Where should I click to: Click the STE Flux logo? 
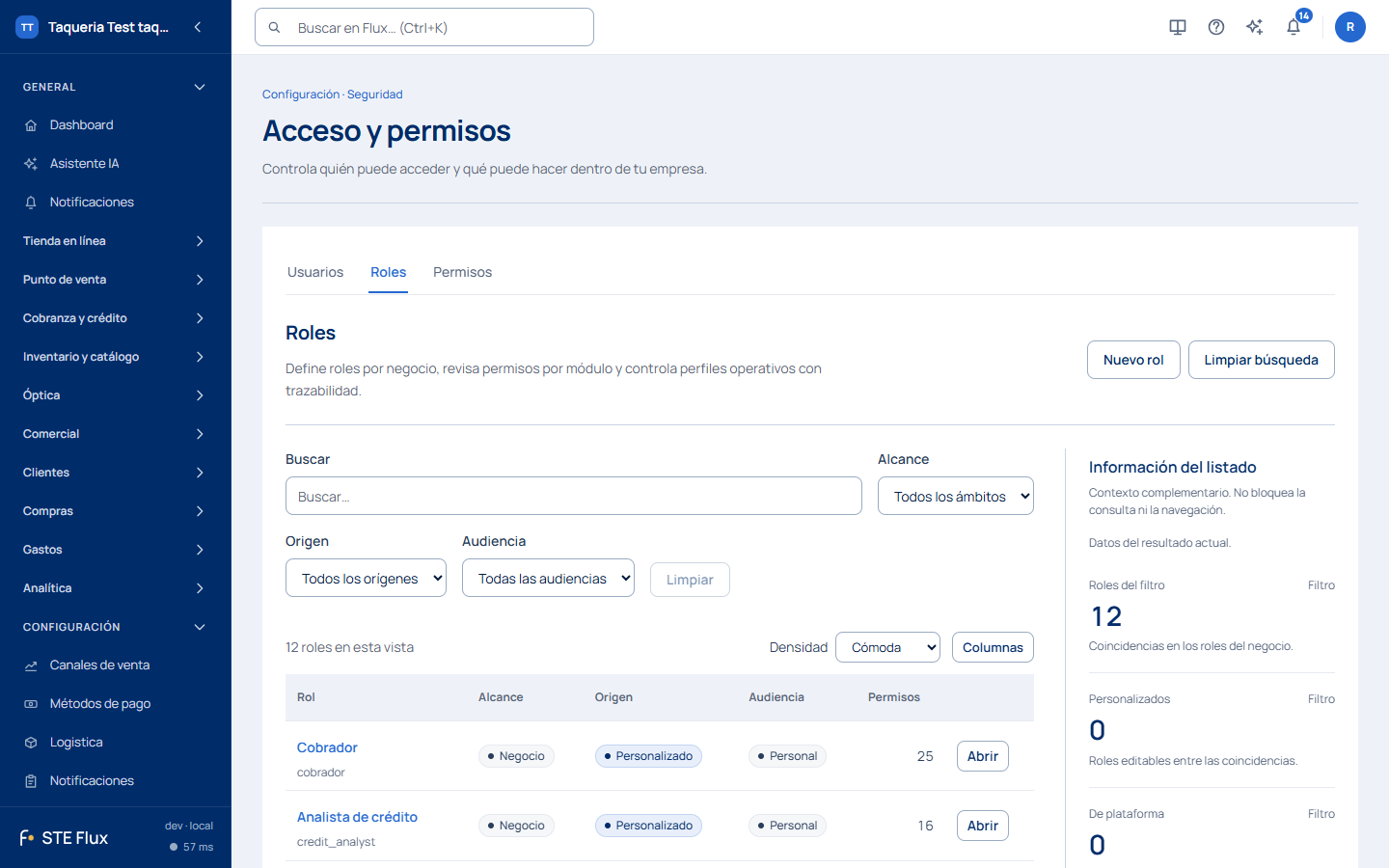pos(64,838)
